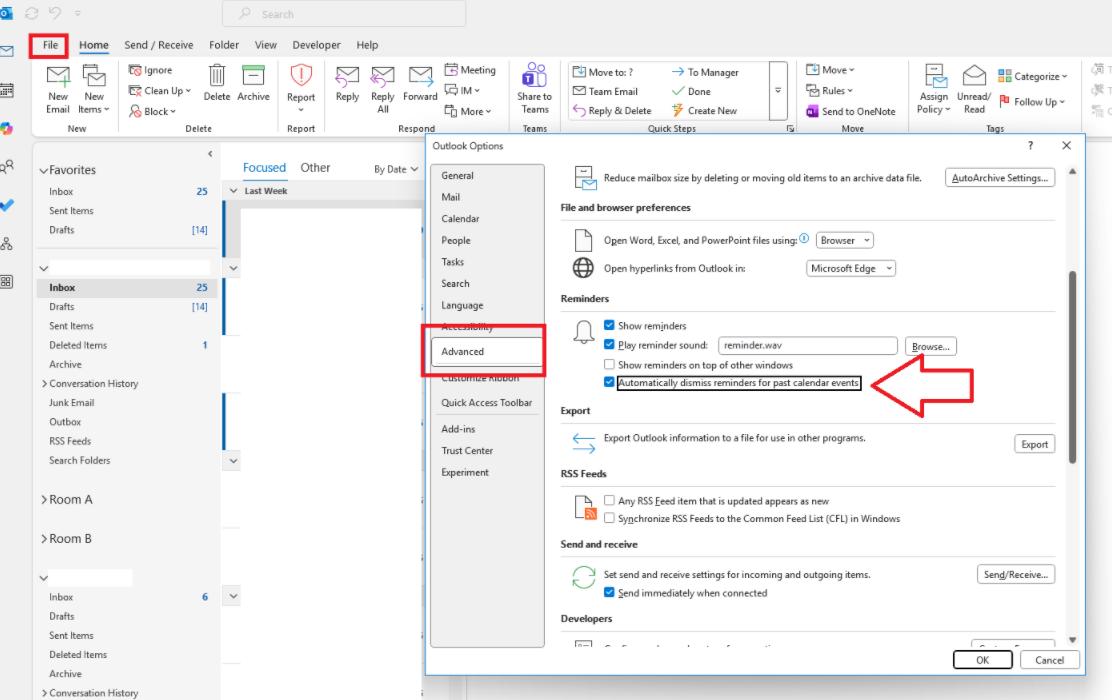Toggle the Show reminders checkbox
Image resolution: width=1112 pixels, height=700 pixels.
[609, 325]
